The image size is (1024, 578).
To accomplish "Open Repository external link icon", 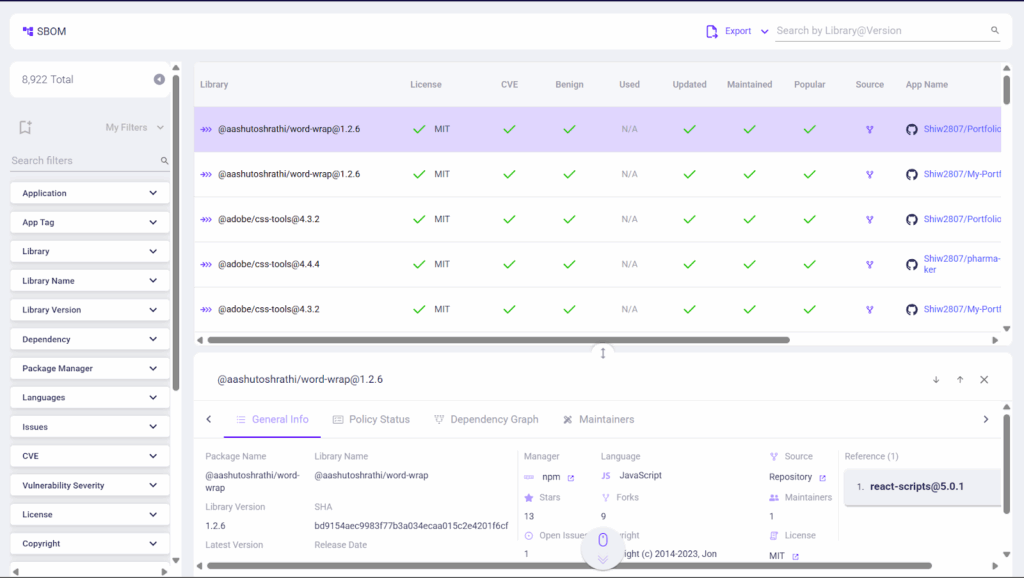I will [x=822, y=478].
